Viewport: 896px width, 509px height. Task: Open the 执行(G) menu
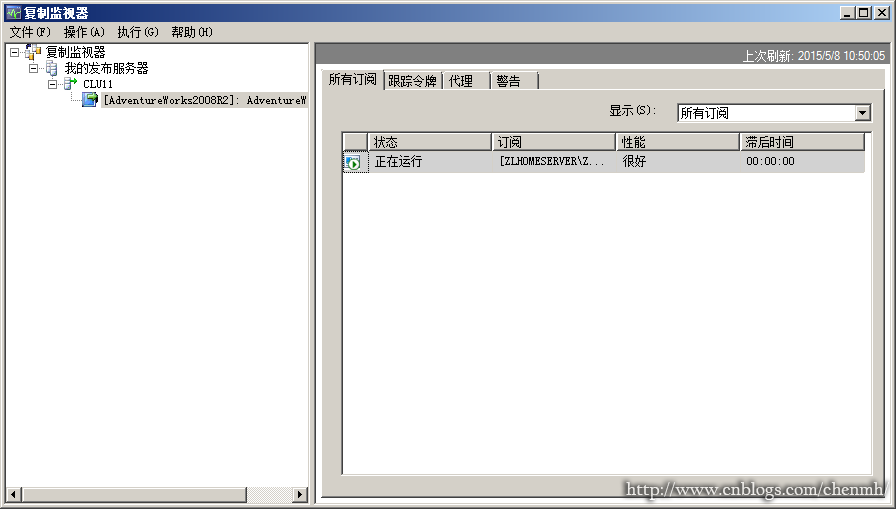click(138, 32)
